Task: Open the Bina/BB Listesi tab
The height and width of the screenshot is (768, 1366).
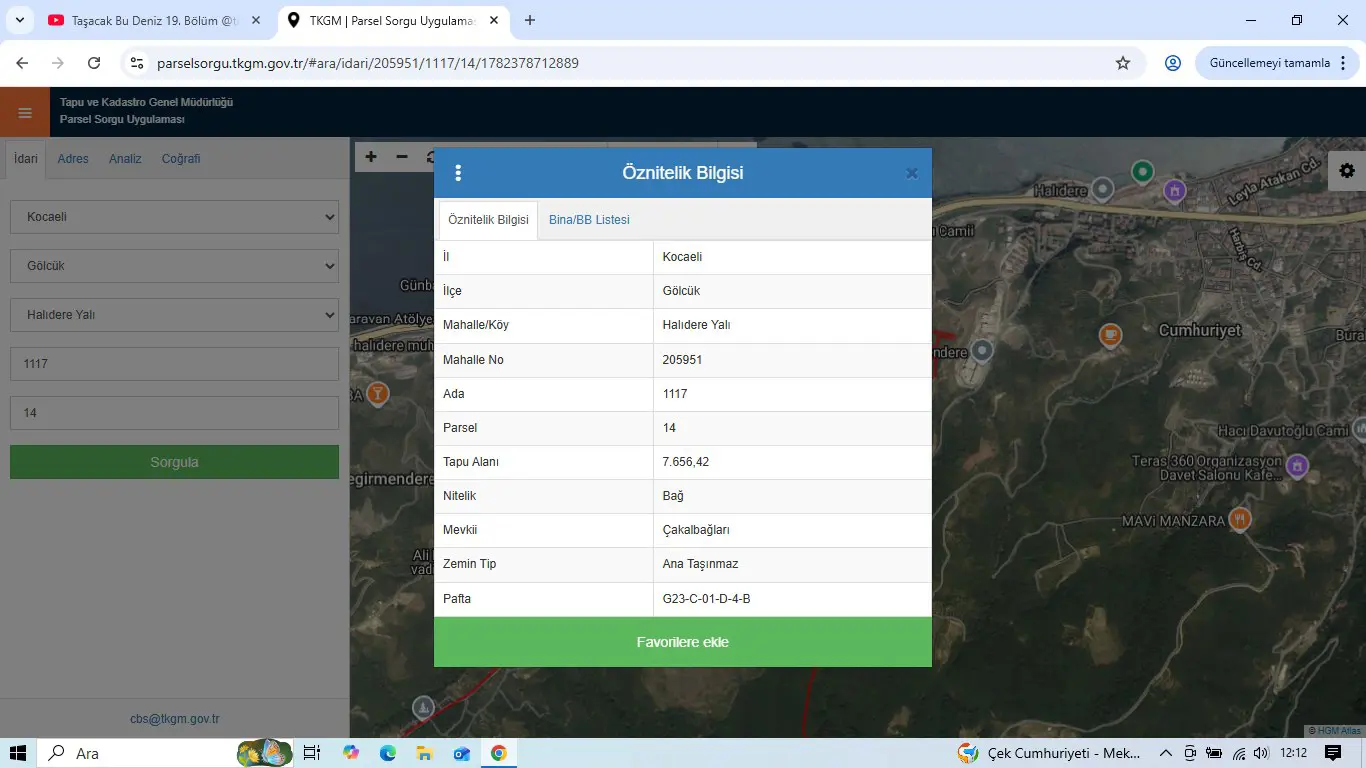Action: (589, 220)
